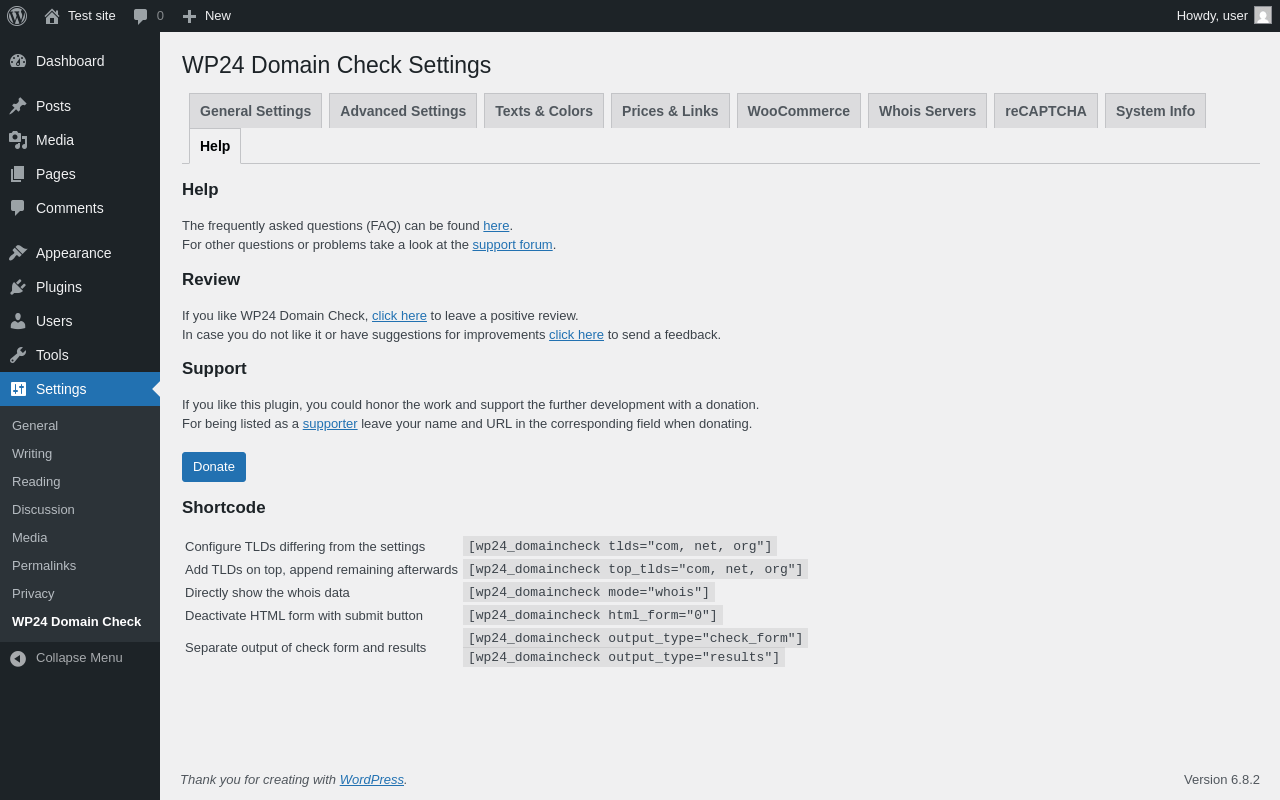Visit the support forum link
Screen dimensions: 1280x800
512,245
